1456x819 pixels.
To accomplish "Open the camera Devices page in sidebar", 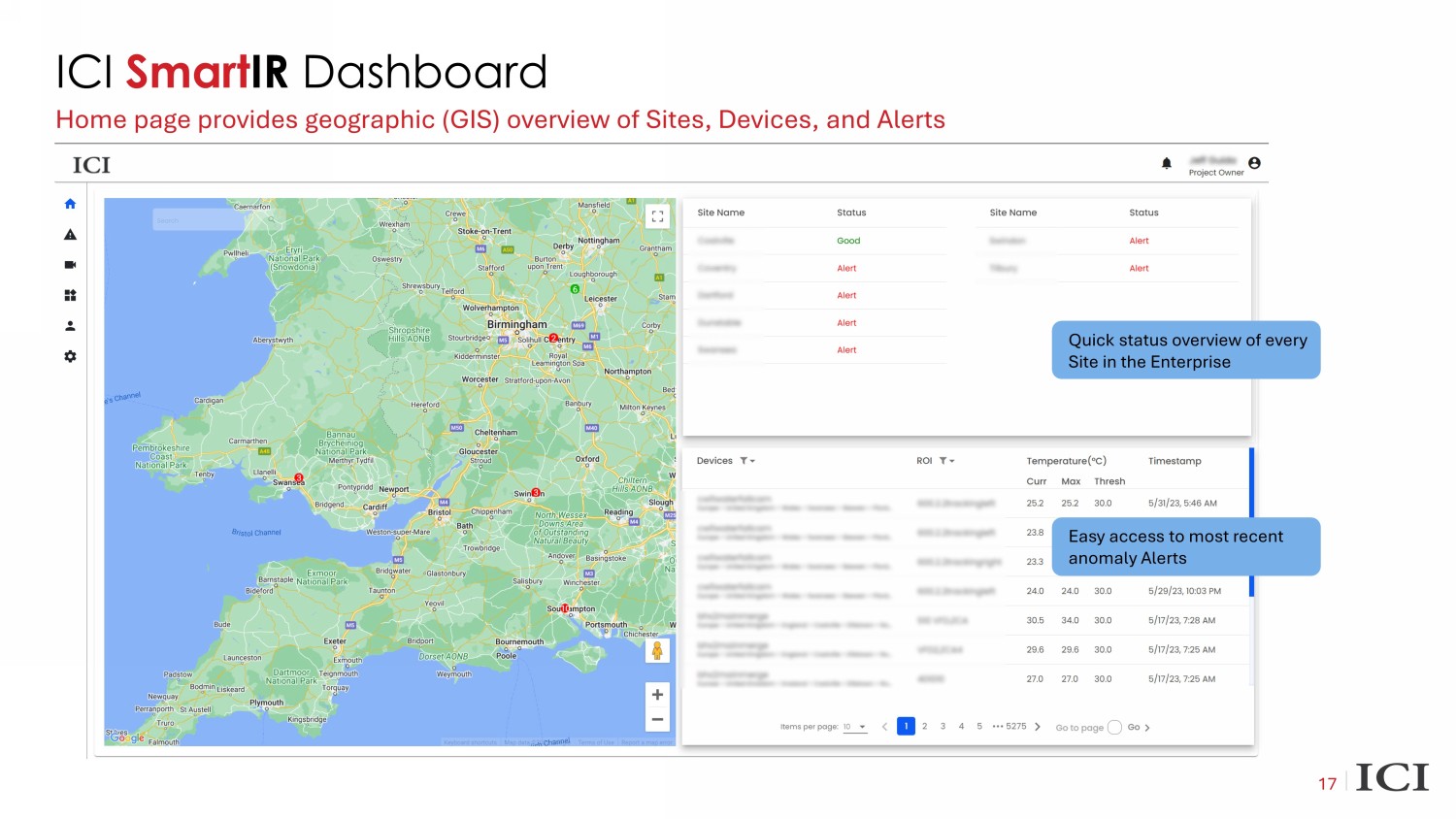I will [70, 265].
